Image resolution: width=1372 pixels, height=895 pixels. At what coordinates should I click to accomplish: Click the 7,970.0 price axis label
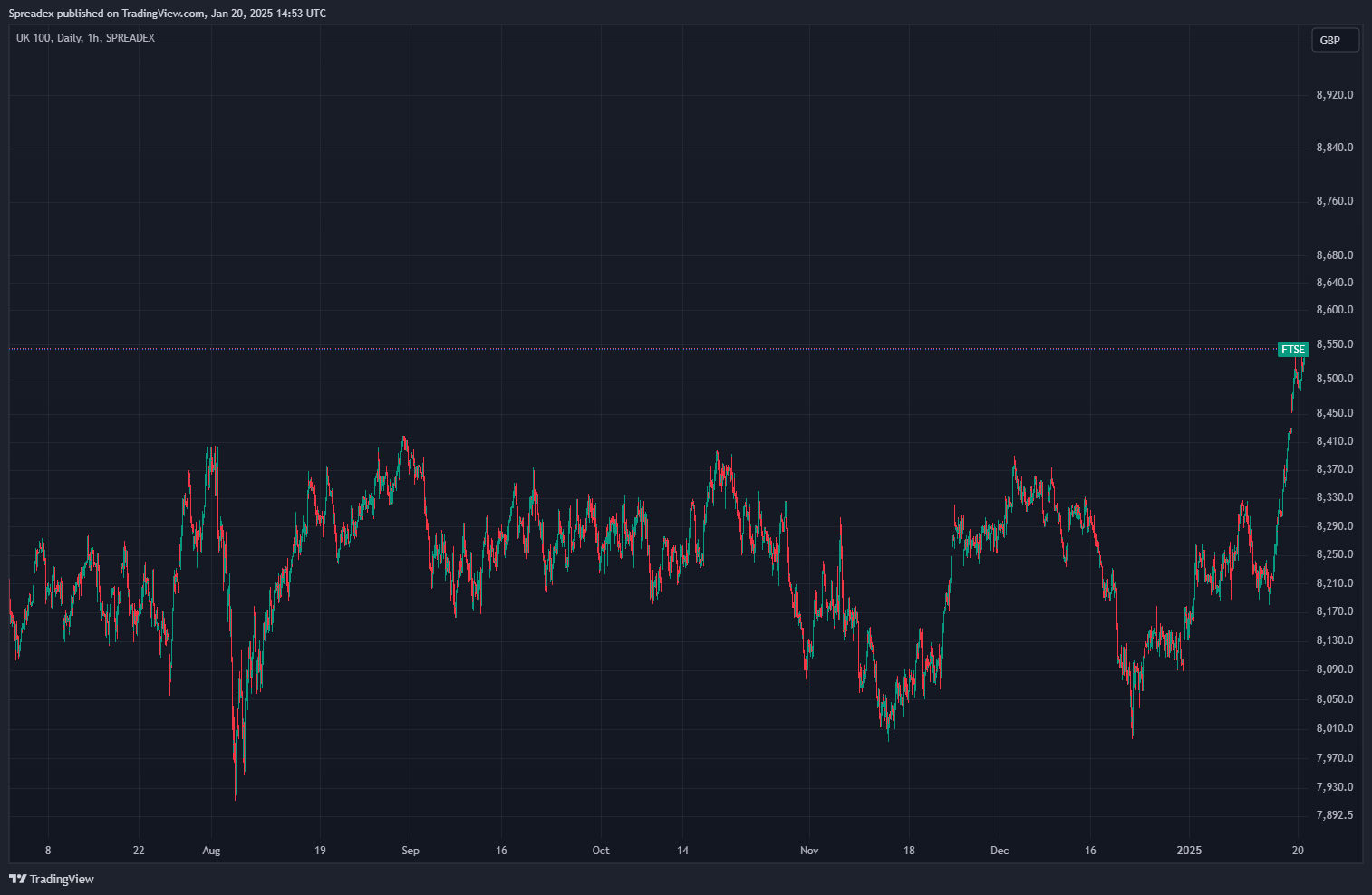(1335, 758)
